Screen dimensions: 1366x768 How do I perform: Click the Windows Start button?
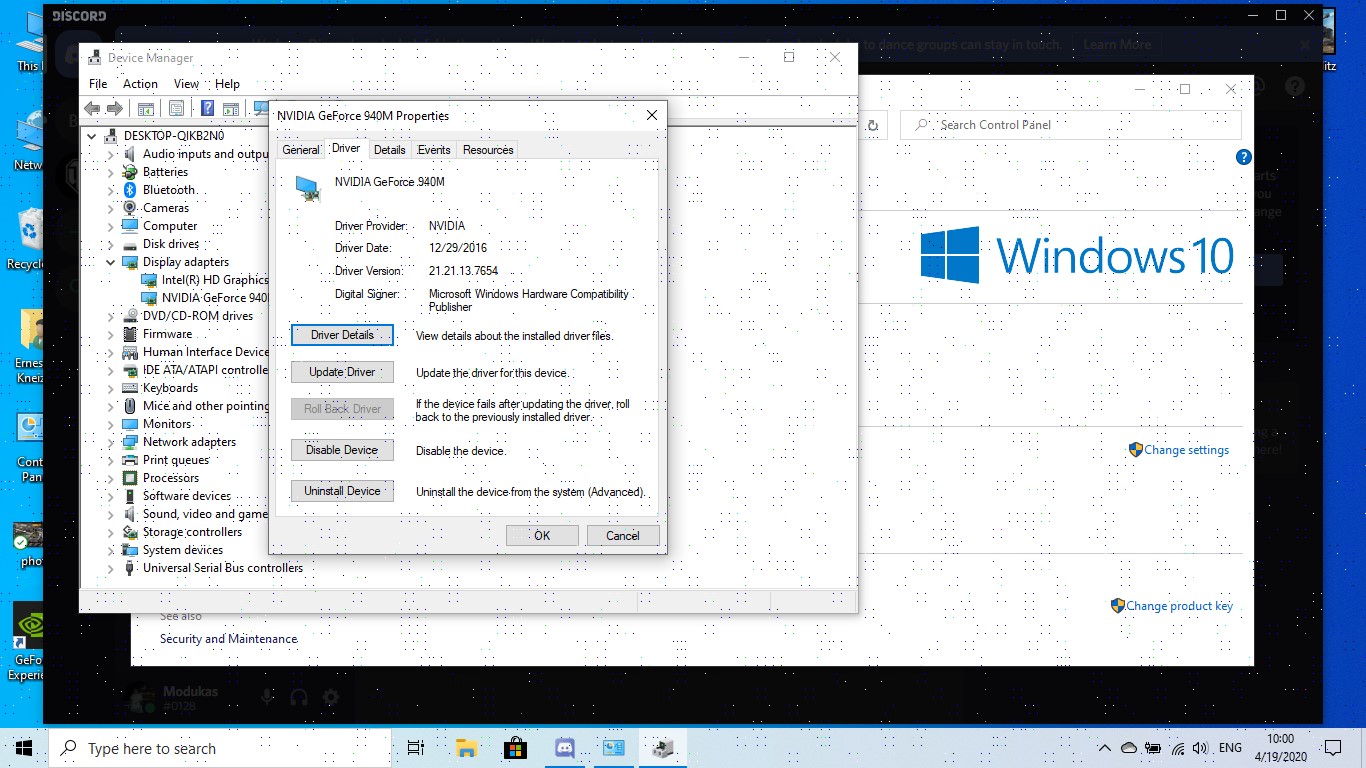coord(24,748)
